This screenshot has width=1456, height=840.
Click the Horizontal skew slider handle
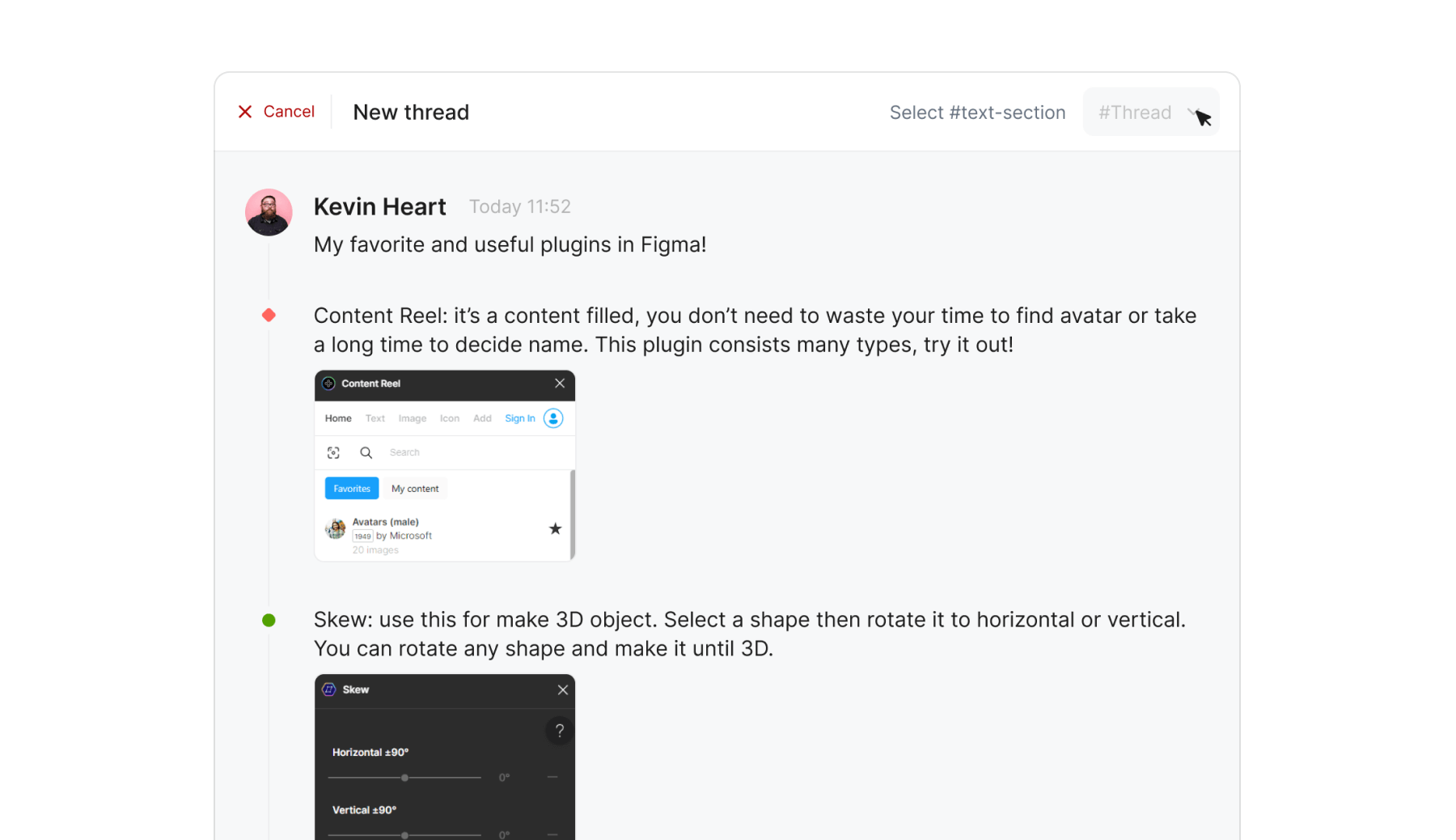(x=404, y=778)
